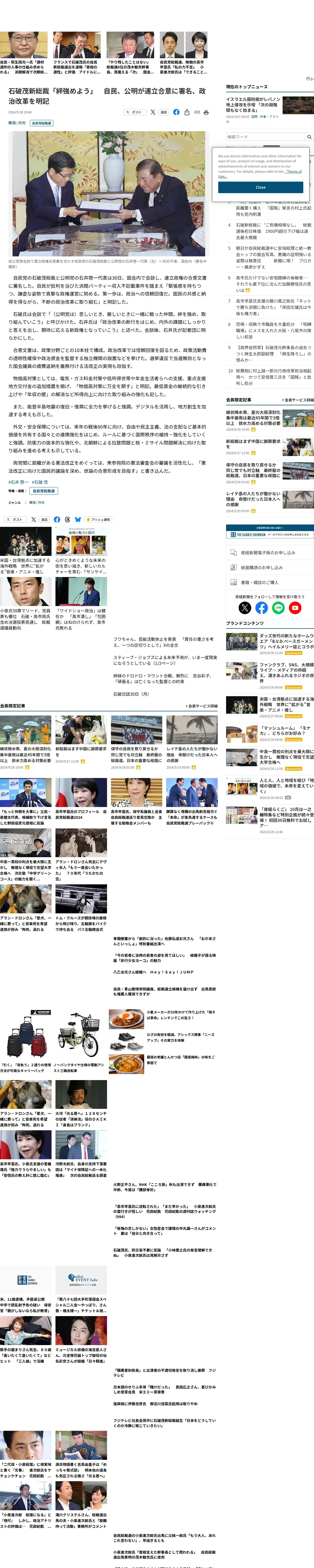
Task: Open ranking item 5 朝日が自民総裁選中に安倍総理と統一教会
Action: [274, 257]
